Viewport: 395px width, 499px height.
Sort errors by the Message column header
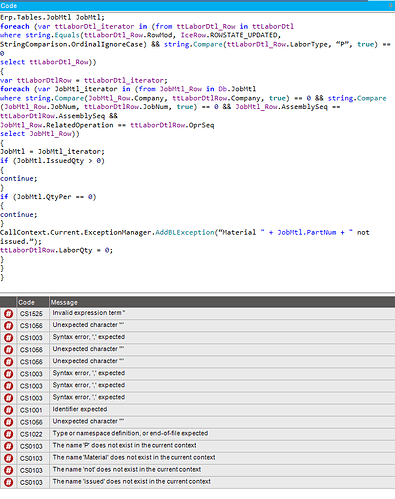click(x=222, y=302)
